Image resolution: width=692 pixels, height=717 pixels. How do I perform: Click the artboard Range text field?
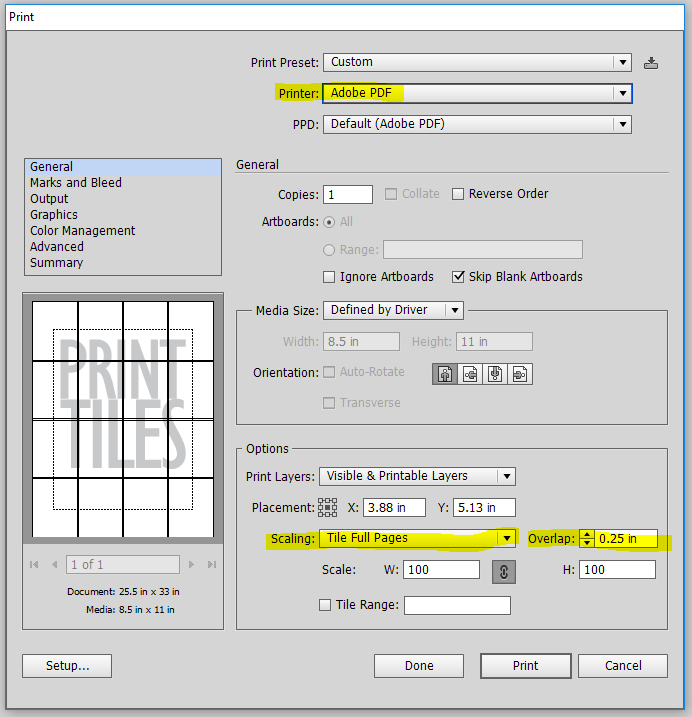pyautogui.click(x=483, y=250)
